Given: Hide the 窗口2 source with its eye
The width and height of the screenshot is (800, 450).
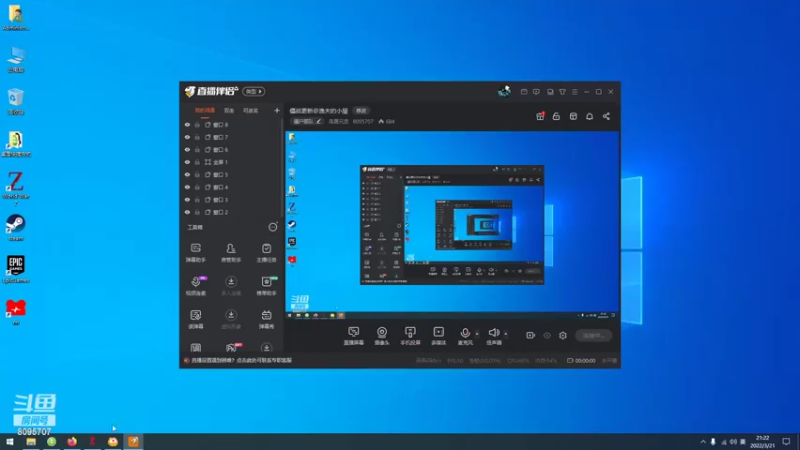Looking at the screenshot, I should pyautogui.click(x=187, y=212).
